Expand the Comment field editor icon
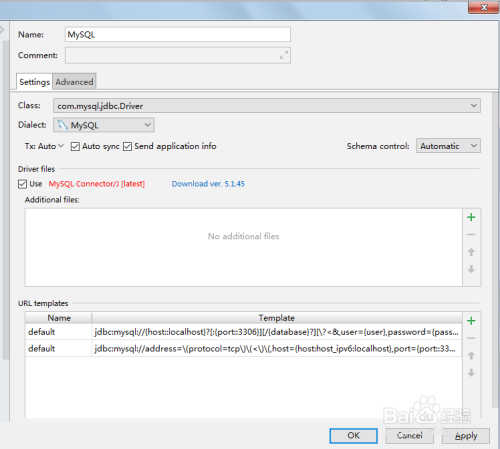This screenshot has height=449, width=500. coord(284,55)
